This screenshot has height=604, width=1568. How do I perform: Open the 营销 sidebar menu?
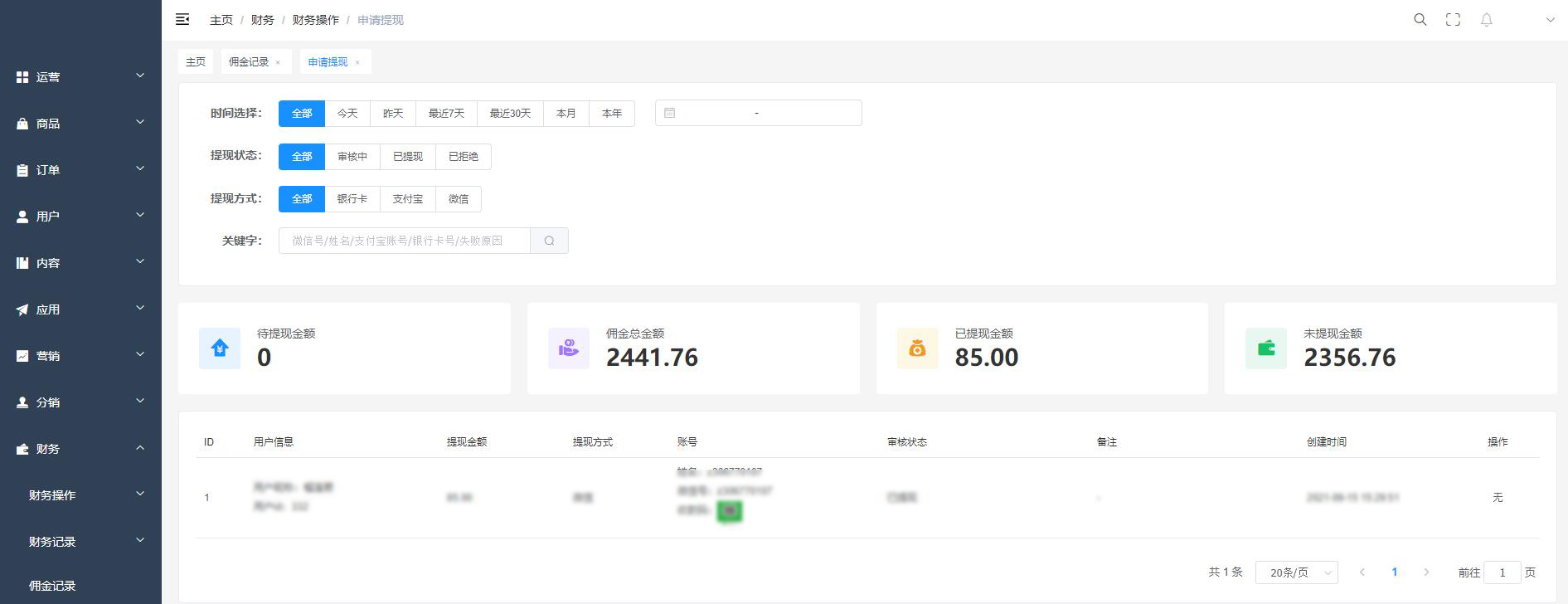click(x=80, y=355)
